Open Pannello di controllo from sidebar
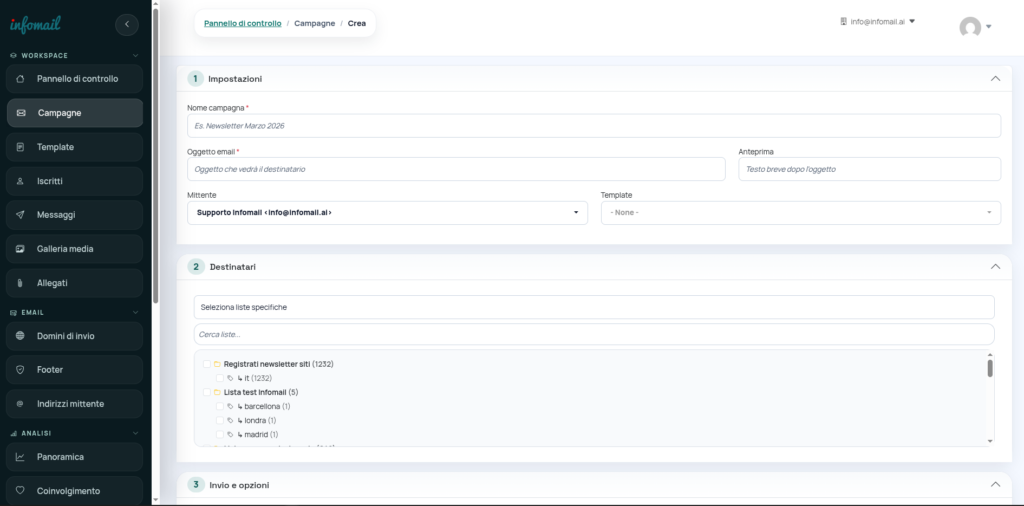 tap(76, 79)
